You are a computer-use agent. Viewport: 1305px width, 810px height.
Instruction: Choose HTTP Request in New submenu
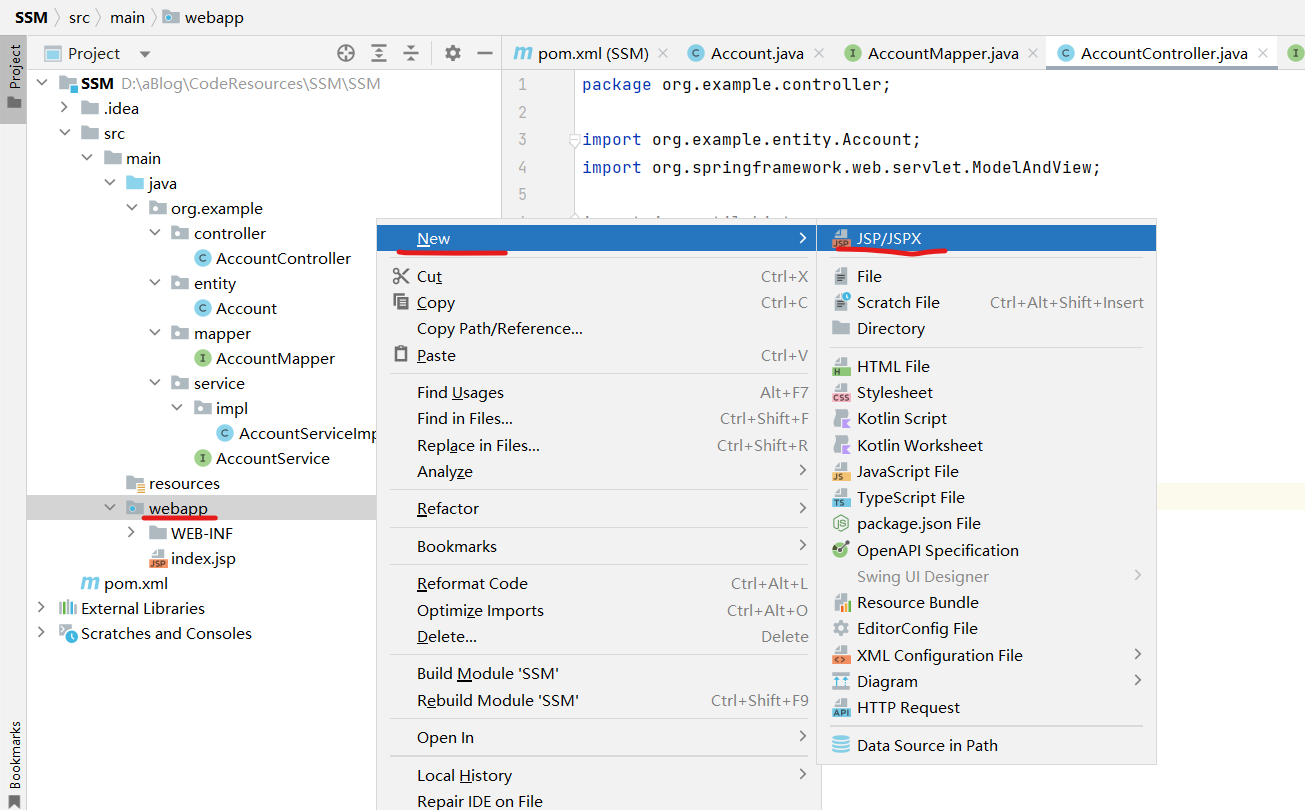pos(986,707)
